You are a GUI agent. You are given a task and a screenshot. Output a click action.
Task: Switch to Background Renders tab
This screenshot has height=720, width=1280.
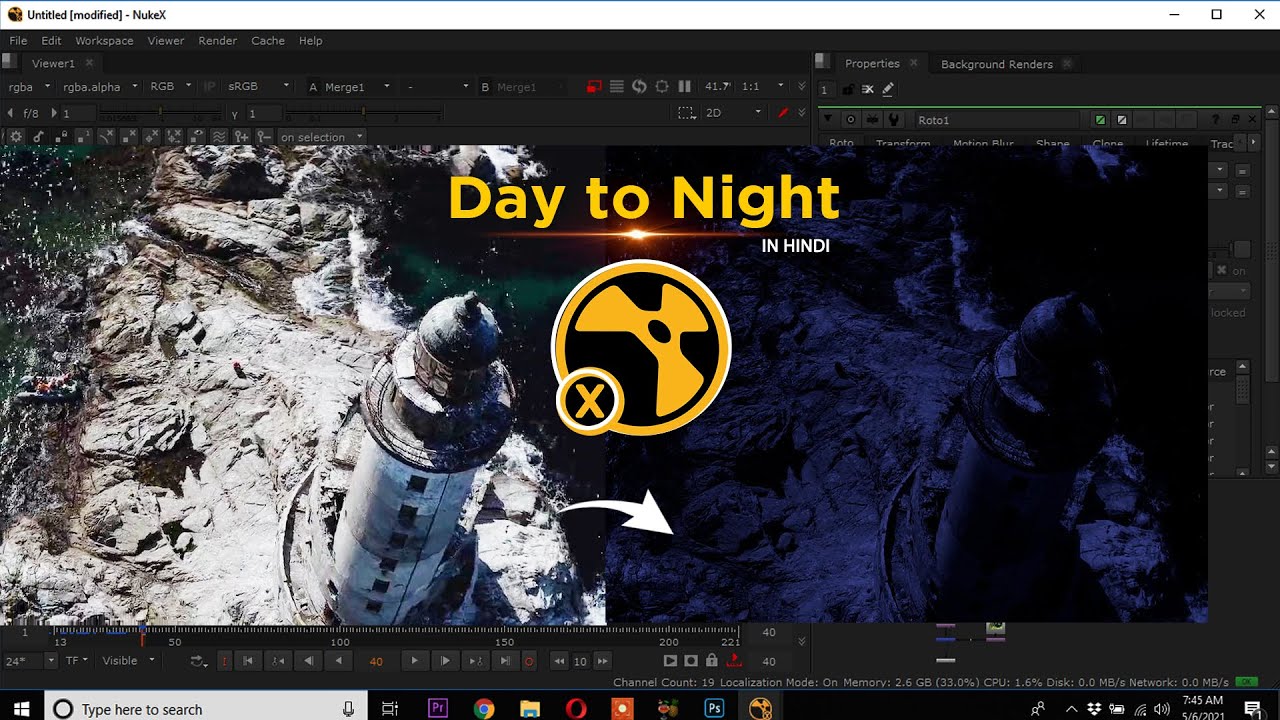tap(997, 64)
